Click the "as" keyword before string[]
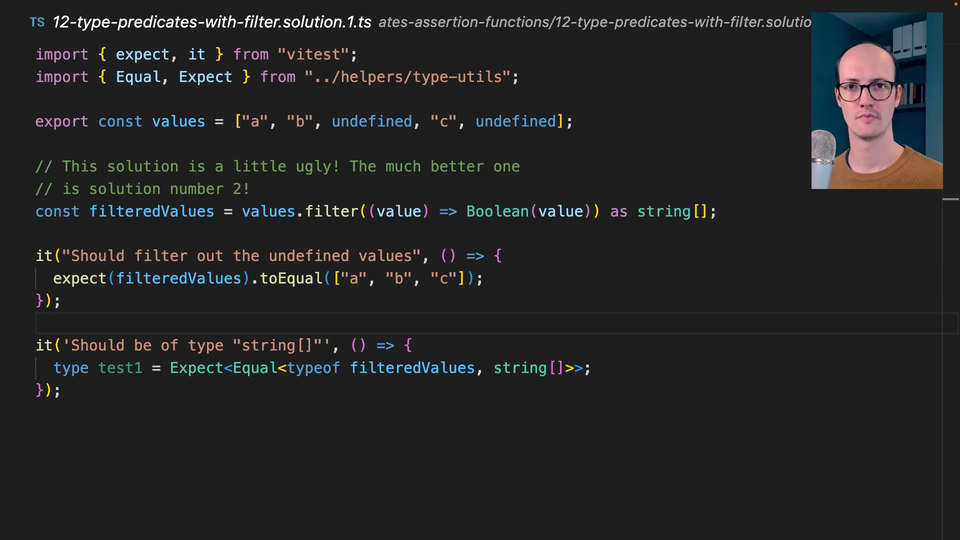Viewport: 960px width, 540px height. (619, 212)
